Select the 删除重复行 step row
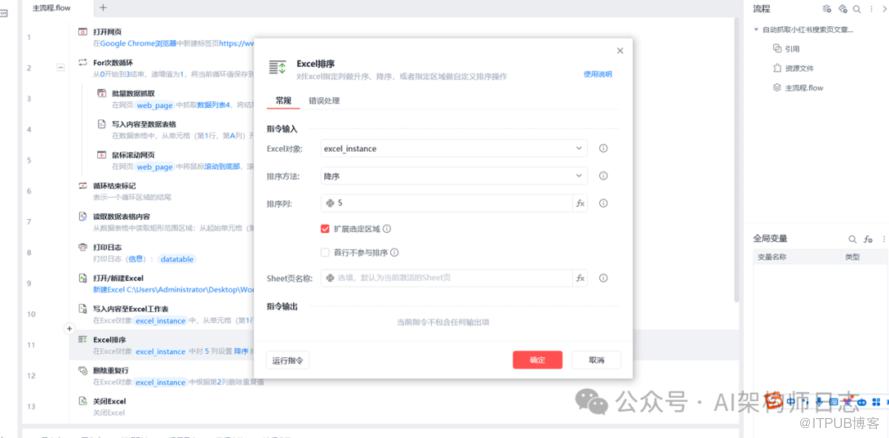 pos(404,376)
